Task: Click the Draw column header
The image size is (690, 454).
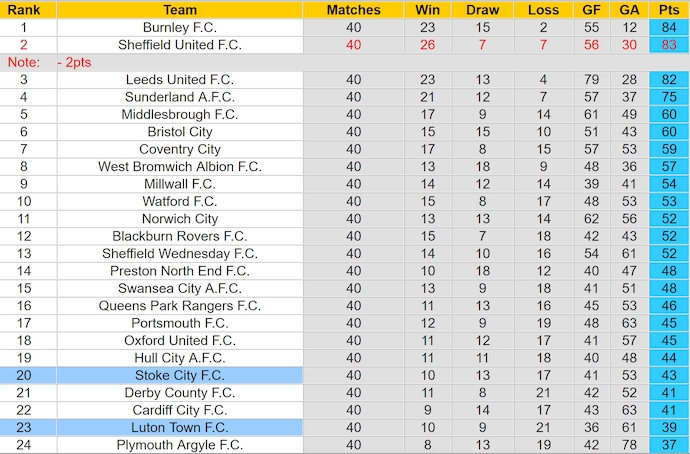Action: [483, 10]
